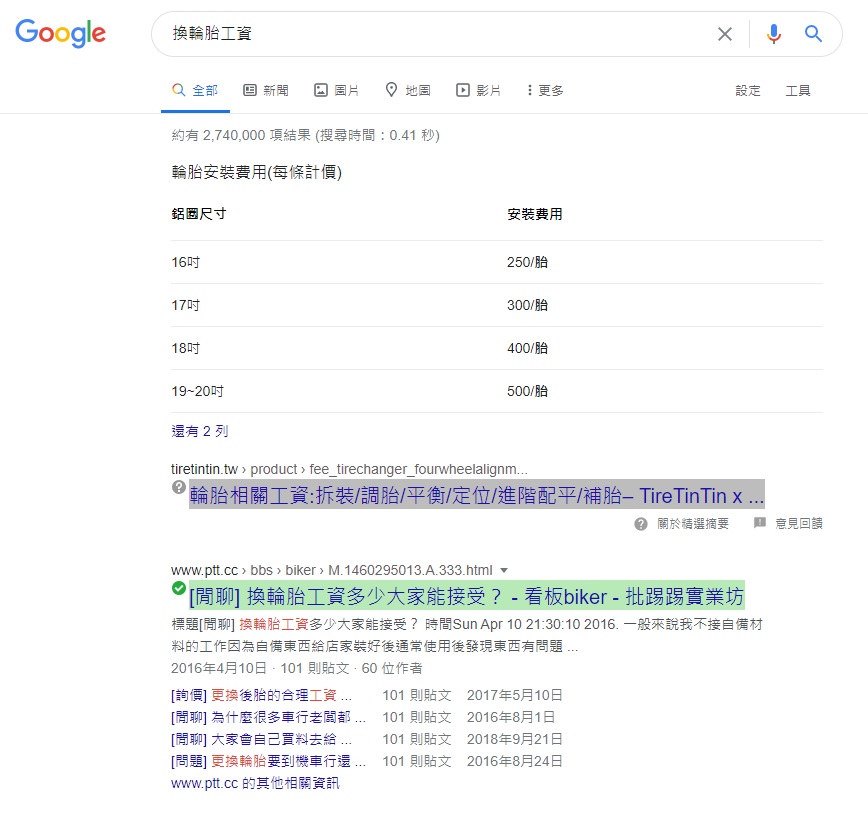Click the 約有 2,740,000 項結果 stats text
This screenshot has height=814, width=868.
point(306,135)
